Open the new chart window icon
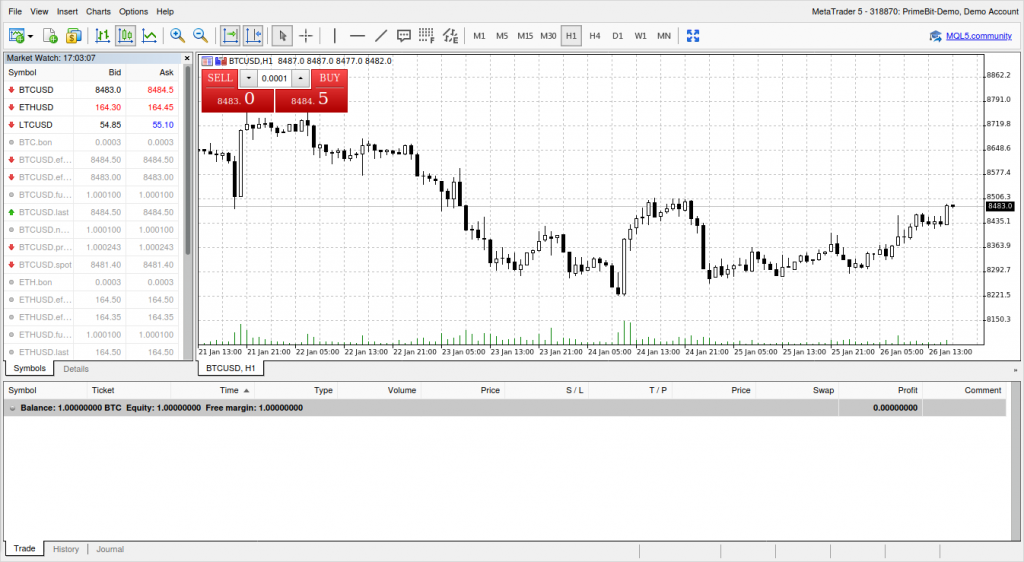 16,36
